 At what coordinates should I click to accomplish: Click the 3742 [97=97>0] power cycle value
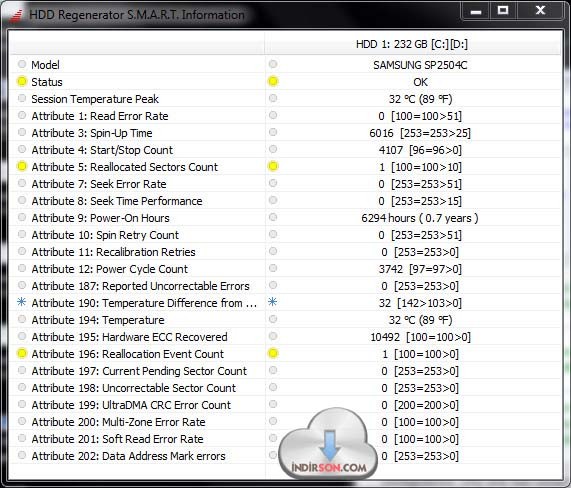[x=420, y=269]
